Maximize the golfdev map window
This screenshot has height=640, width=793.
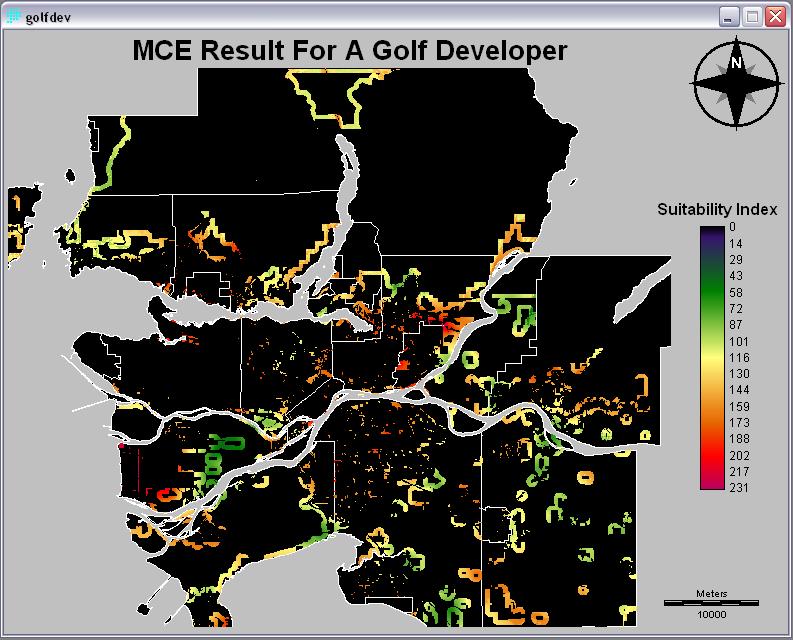(x=751, y=17)
